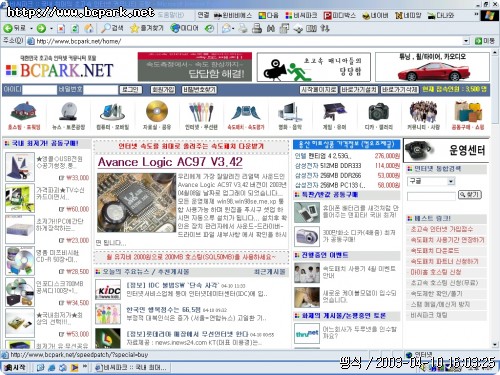This screenshot has height=375, width=500.
Task: Refresh the page with the green refresh icon
Action: [x=75, y=29]
